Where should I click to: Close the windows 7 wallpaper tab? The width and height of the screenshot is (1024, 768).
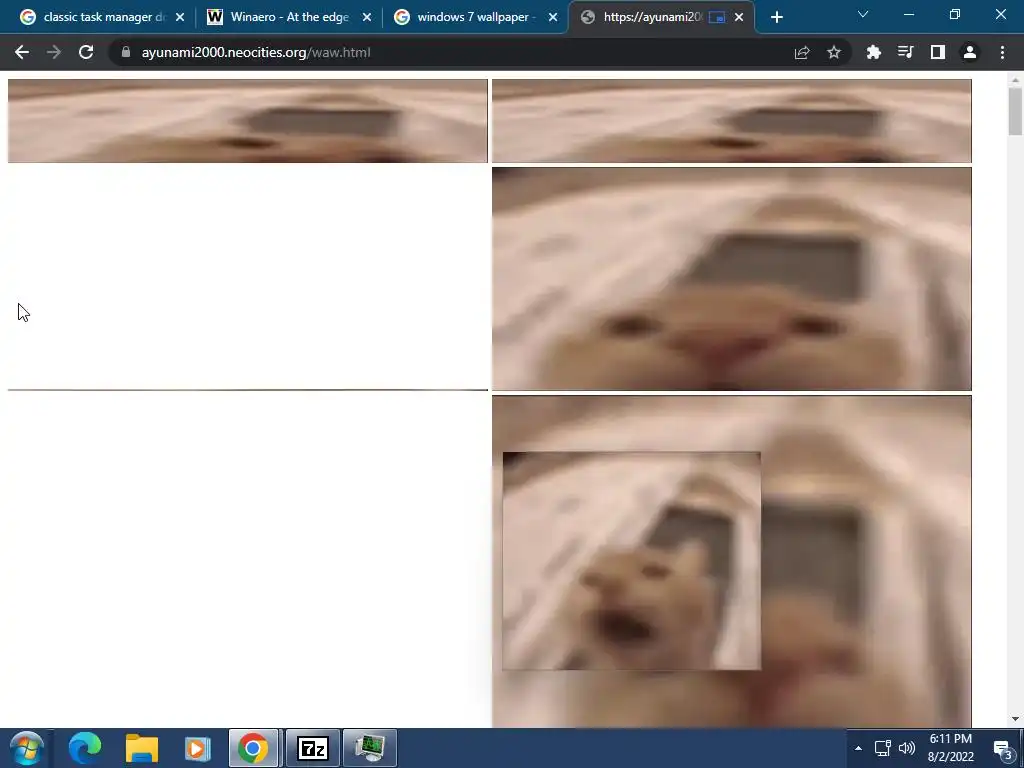pyautogui.click(x=553, y=18)
